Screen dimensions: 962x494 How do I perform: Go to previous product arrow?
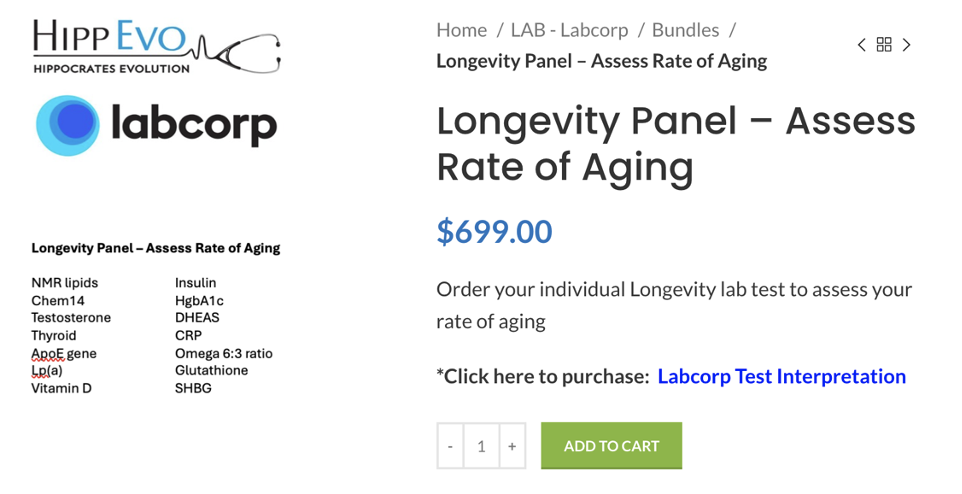point(862,45)
